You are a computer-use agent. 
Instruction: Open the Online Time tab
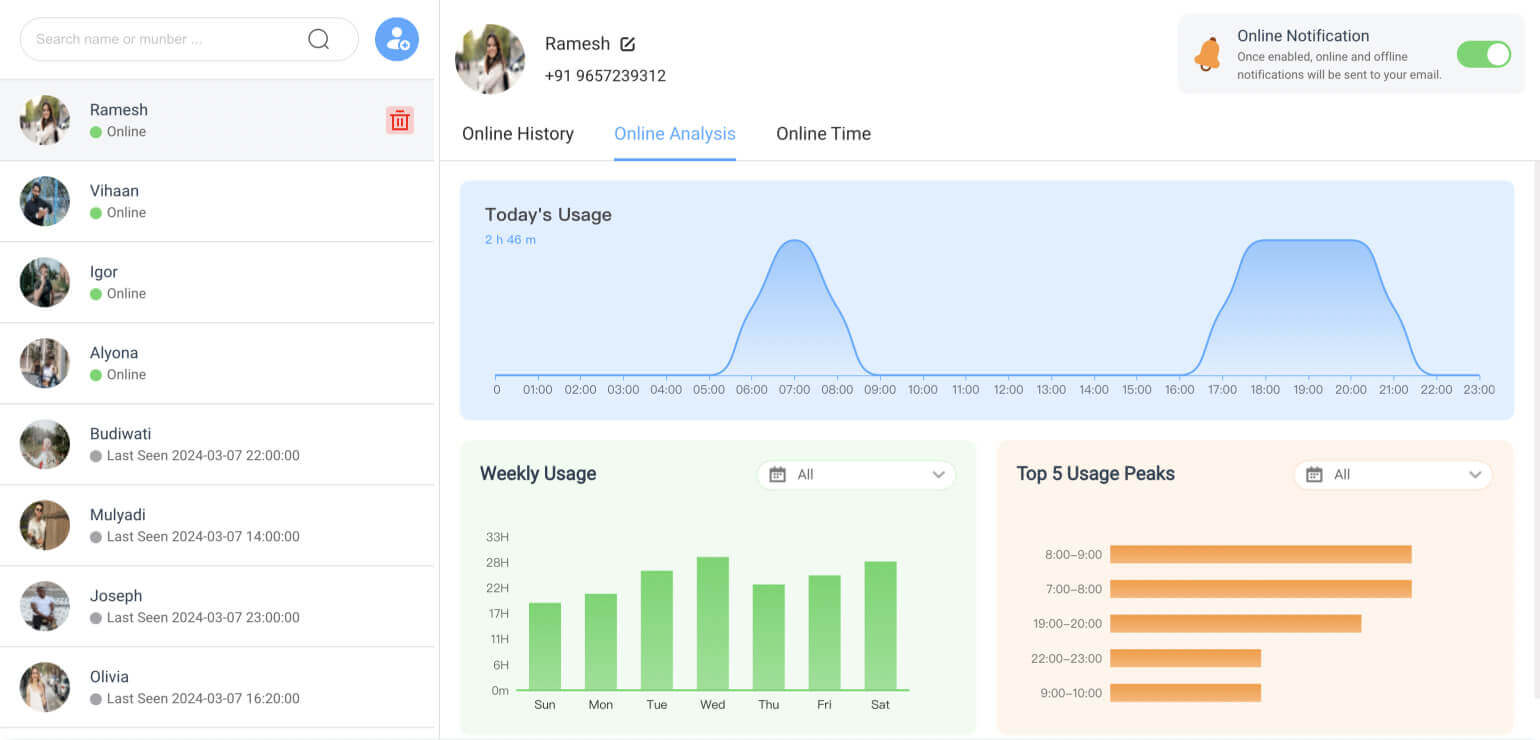(823, 134)
